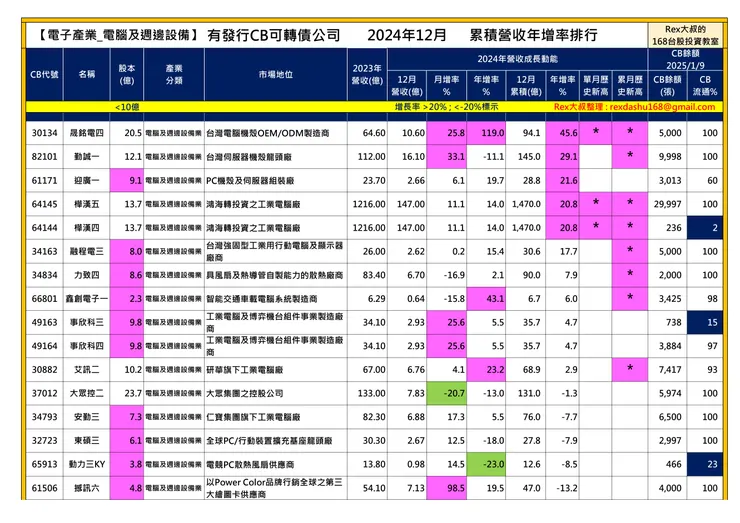Click the highlighted 43.1 yearly growth cell
Screen dimensions: 740x523
(x=486, y=298)
